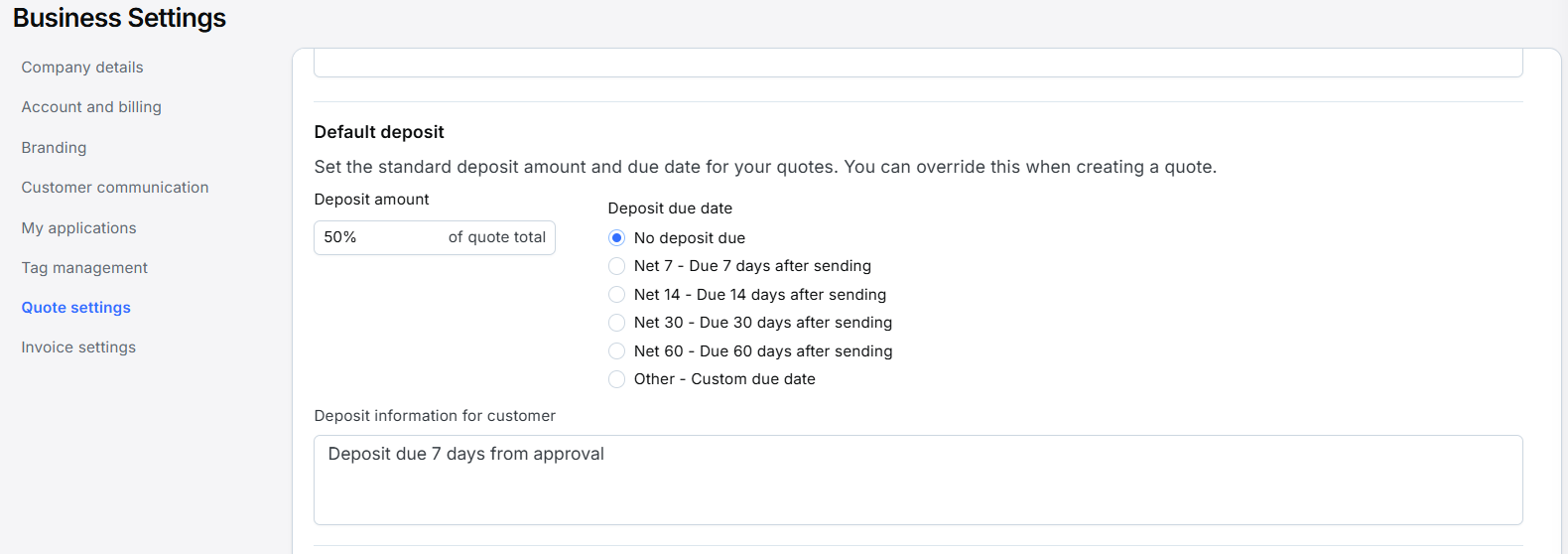Open My applications page
1568x554 pixels.
click(78, 228)
